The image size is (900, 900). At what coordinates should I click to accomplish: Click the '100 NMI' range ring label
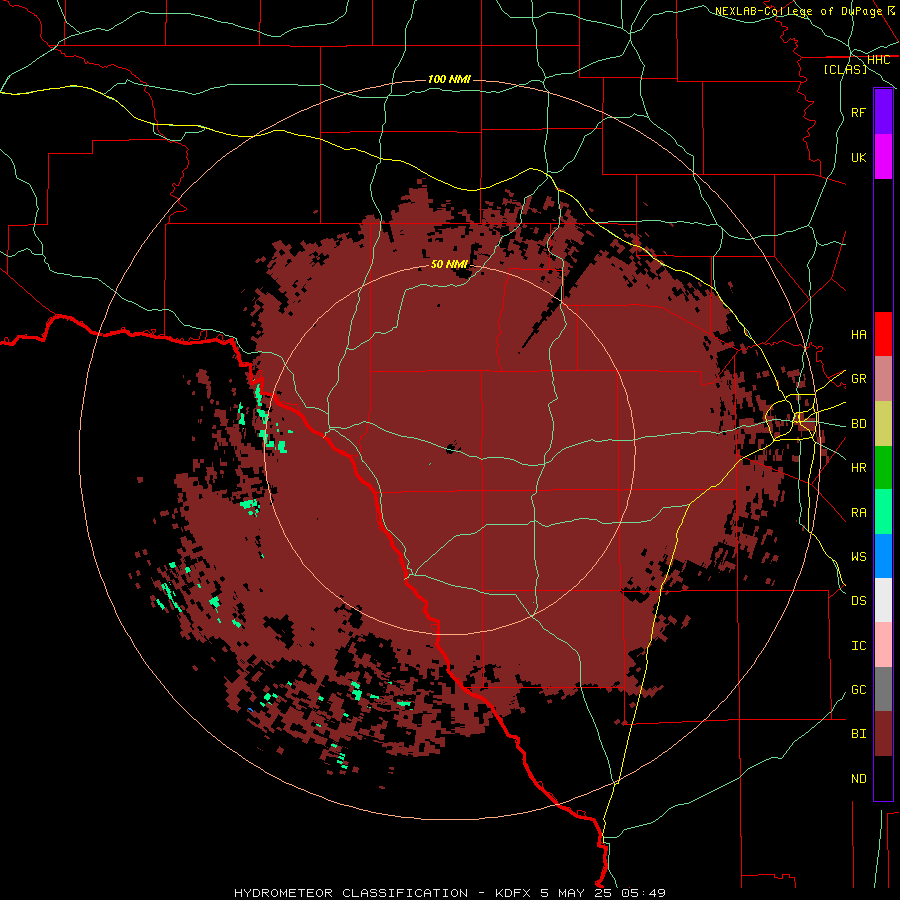449,79
